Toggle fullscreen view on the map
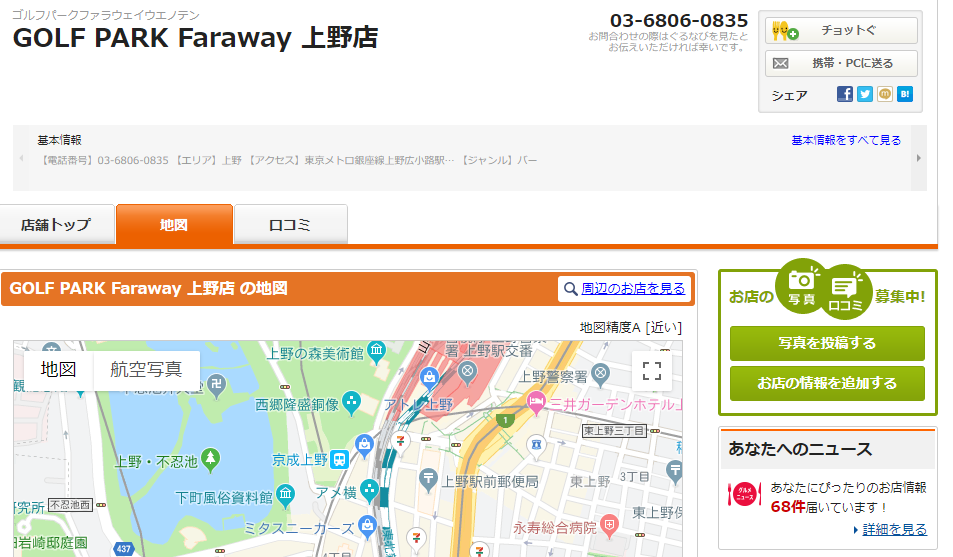 click(652, 372)
